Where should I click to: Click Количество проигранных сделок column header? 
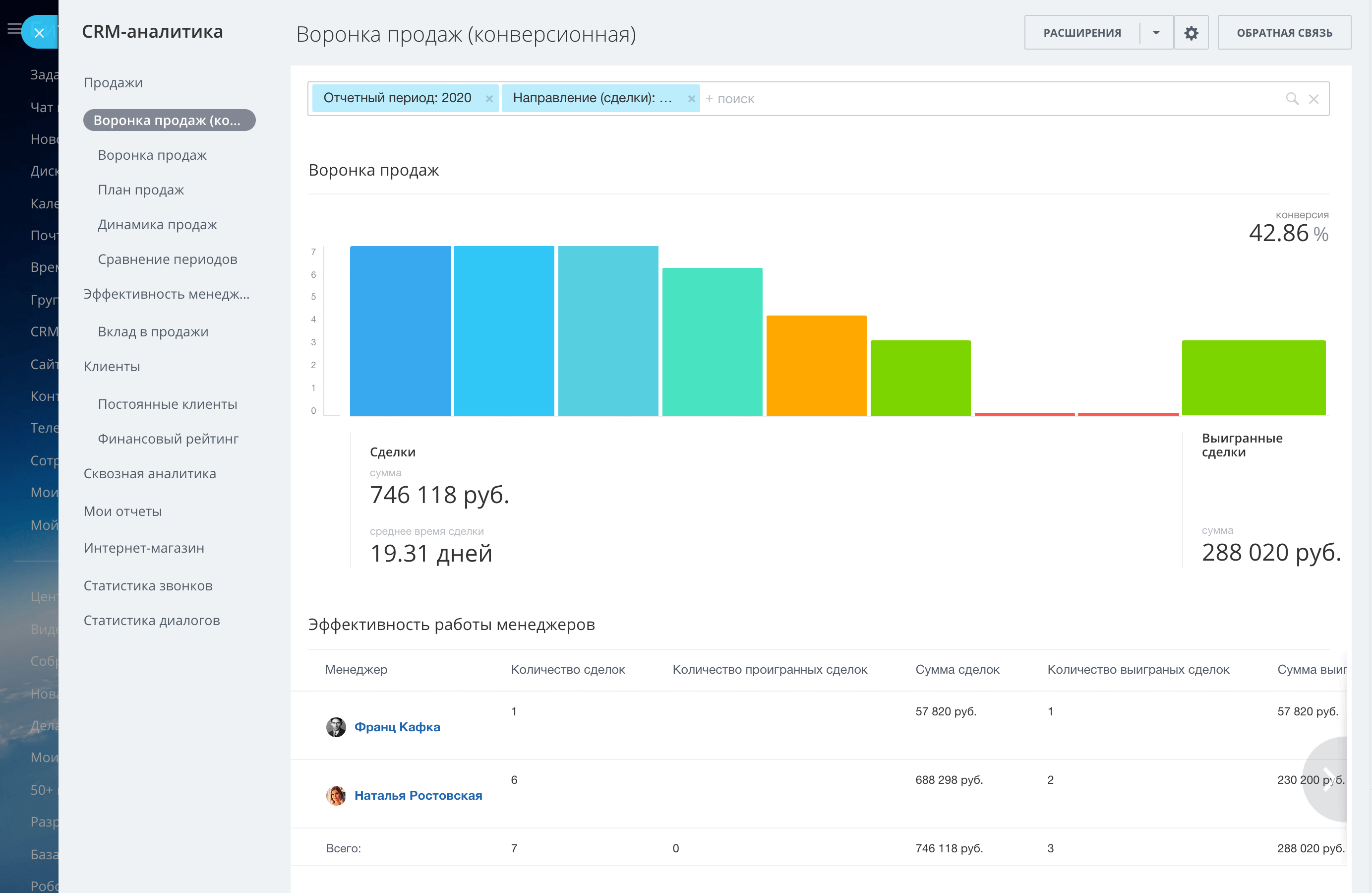pyautogui.click(x=770, y=669)
